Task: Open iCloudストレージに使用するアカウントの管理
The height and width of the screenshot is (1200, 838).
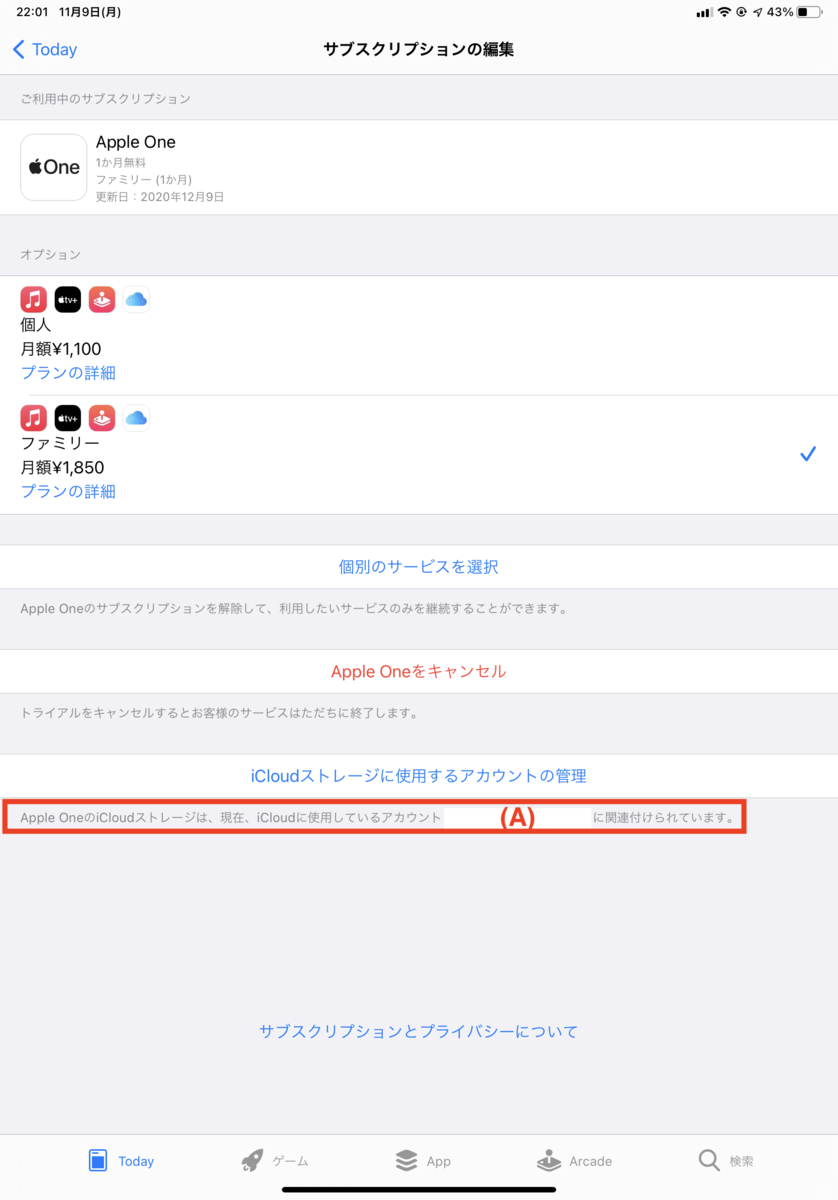Action: click(419, 775)
